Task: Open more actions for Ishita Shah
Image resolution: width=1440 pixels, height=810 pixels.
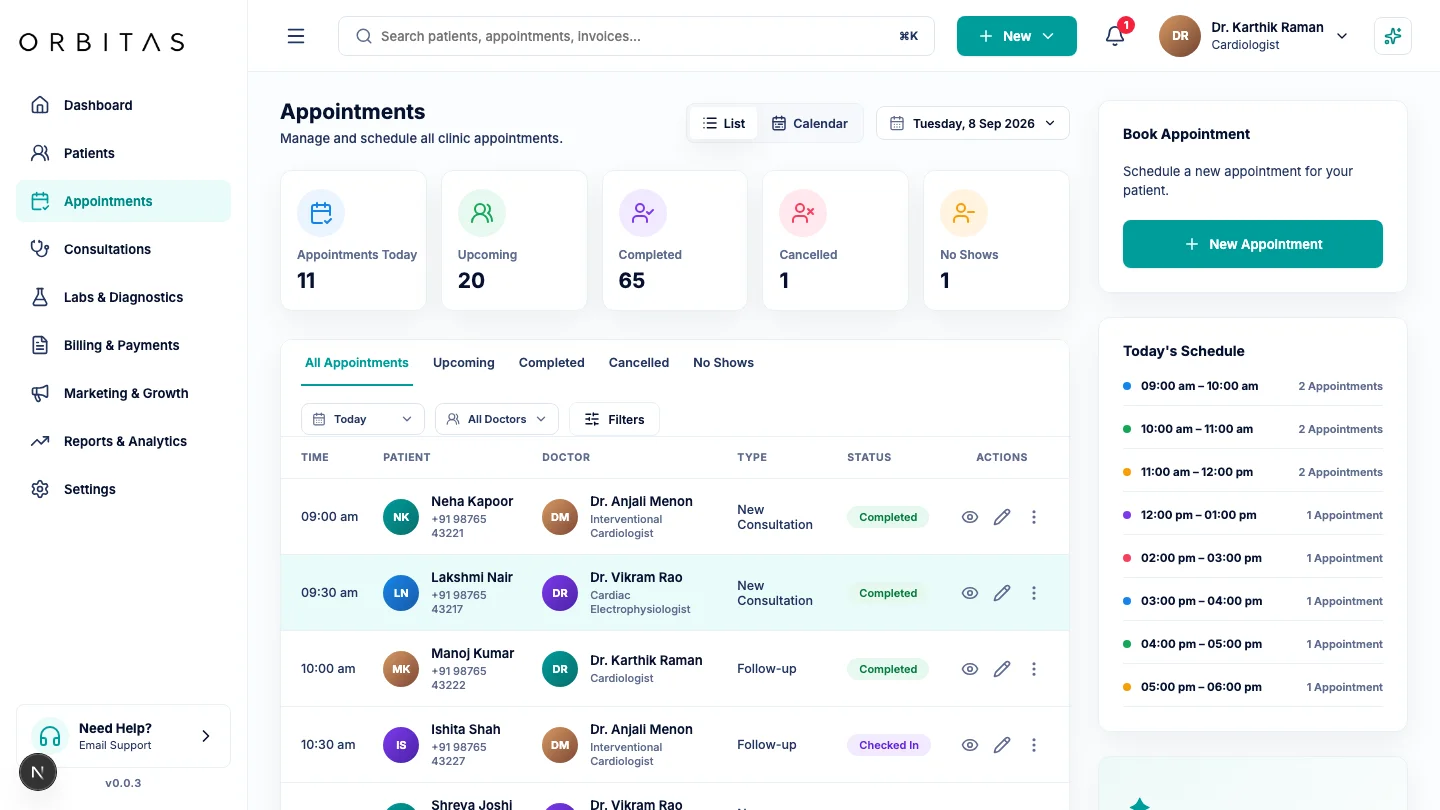Action: 1034,745
